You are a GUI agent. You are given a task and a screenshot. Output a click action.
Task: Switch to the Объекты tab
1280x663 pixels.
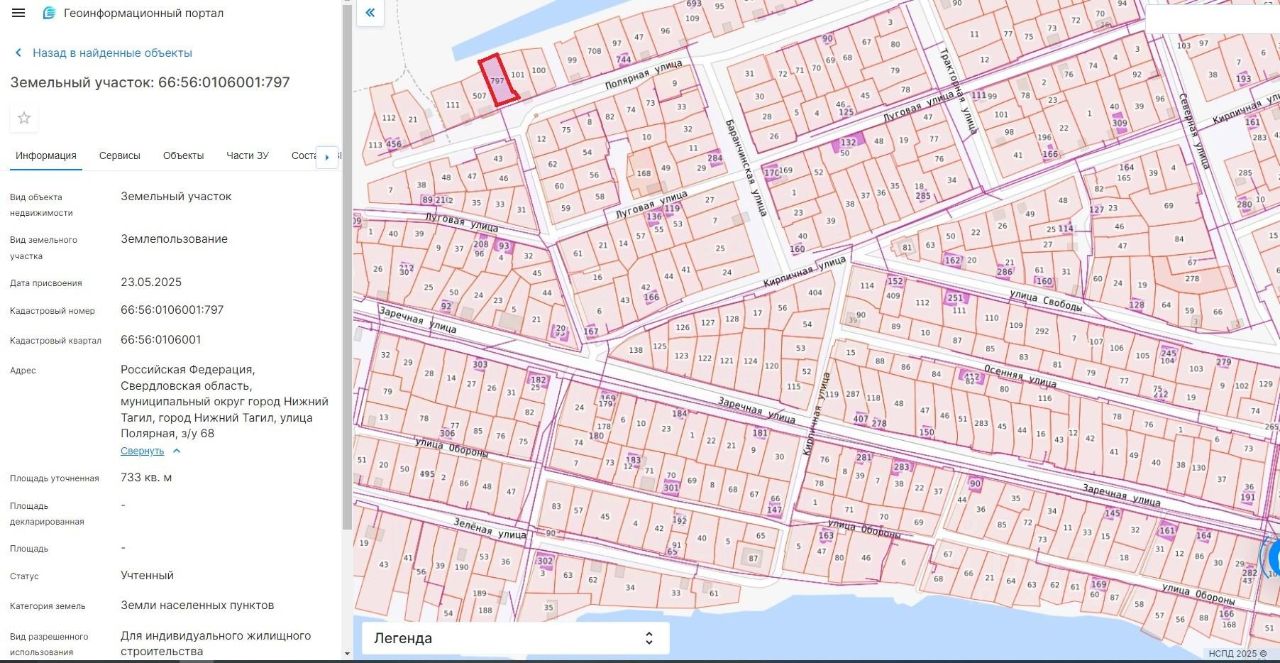(183, 155)
